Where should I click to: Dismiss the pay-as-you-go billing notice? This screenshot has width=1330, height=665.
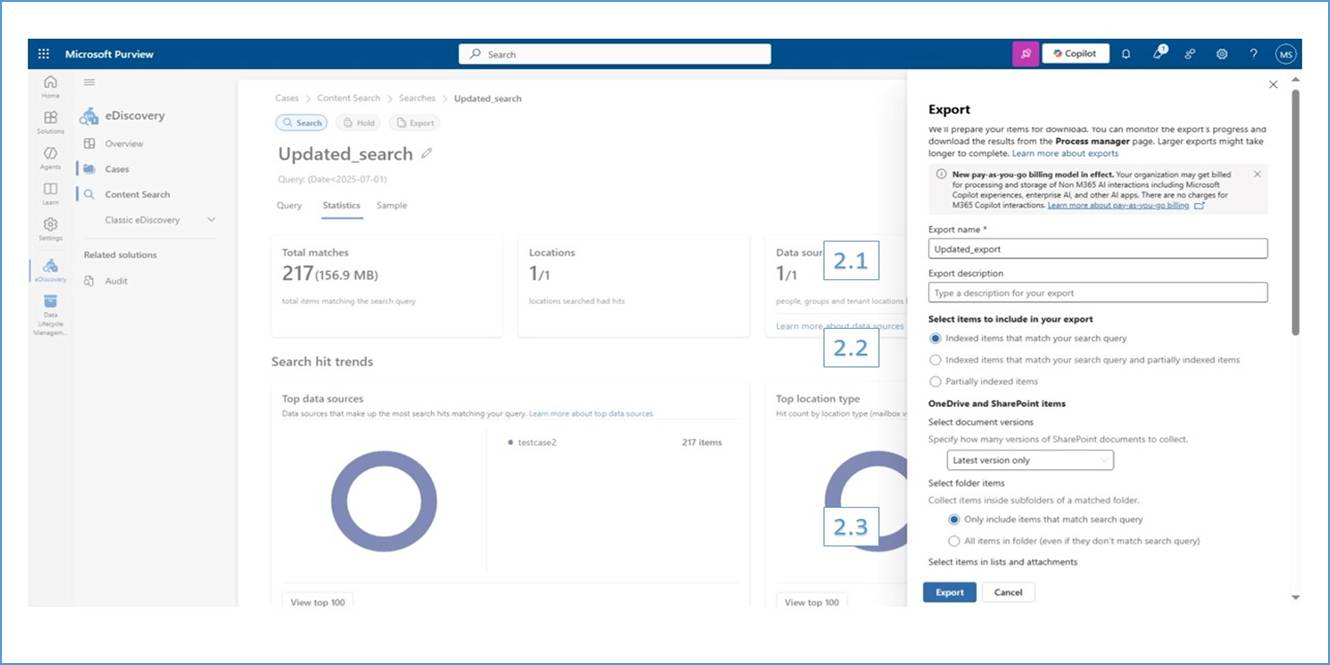coord(1257,174)
